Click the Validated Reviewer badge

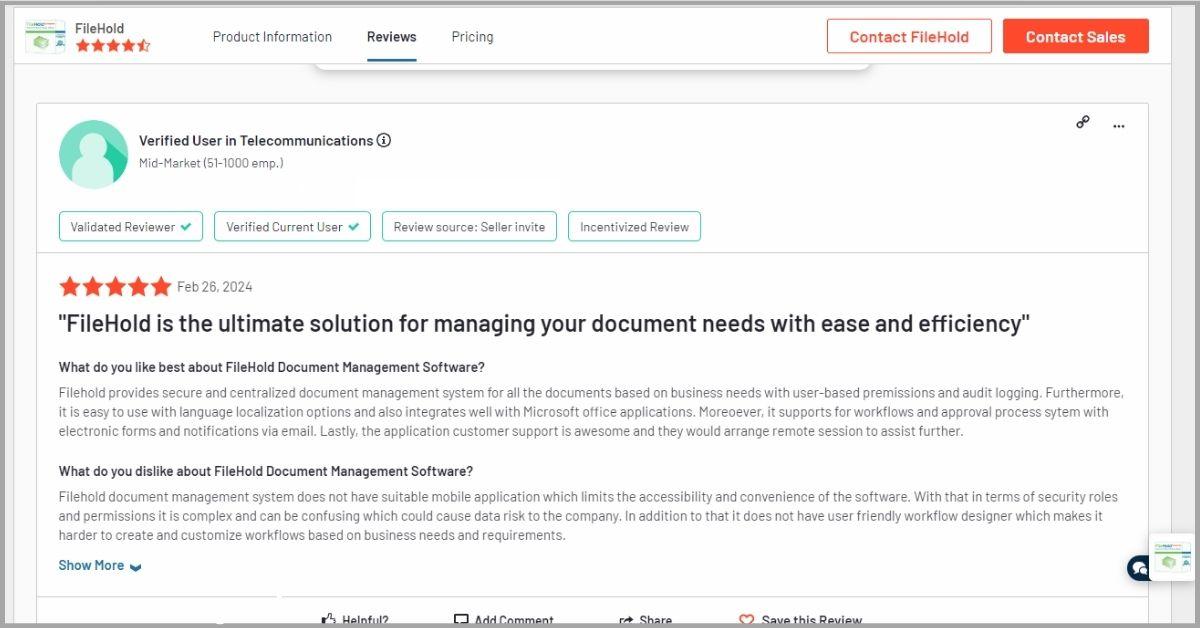click(x=131, y=227)
